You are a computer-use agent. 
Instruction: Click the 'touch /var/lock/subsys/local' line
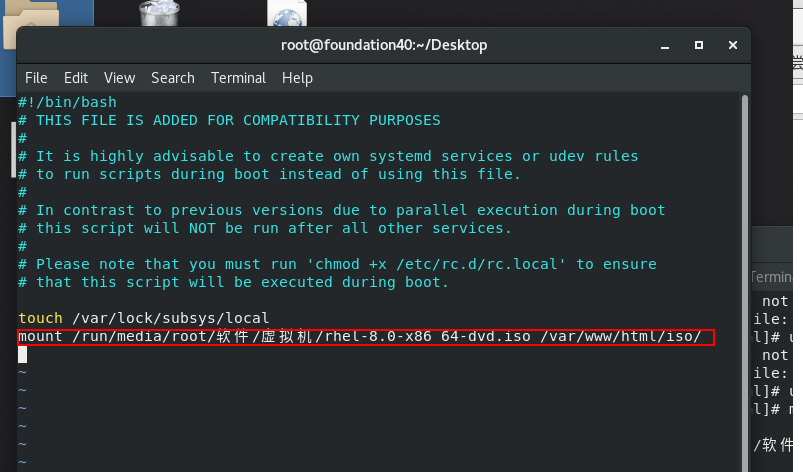click(144, 318)
